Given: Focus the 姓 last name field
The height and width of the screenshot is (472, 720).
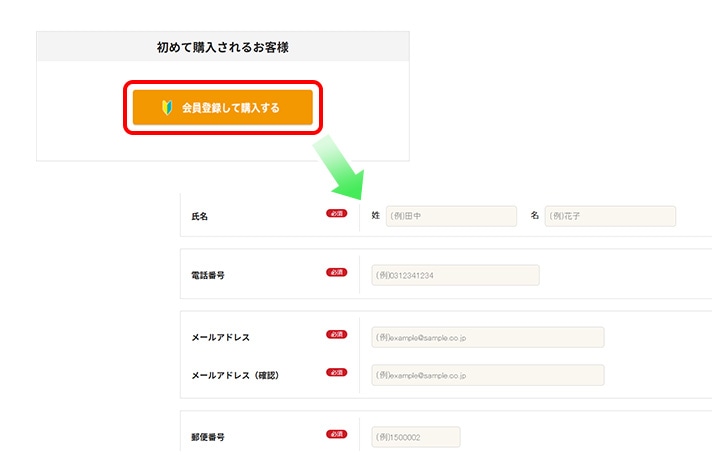Looking at the screenshot, I should tap(451, 216).
